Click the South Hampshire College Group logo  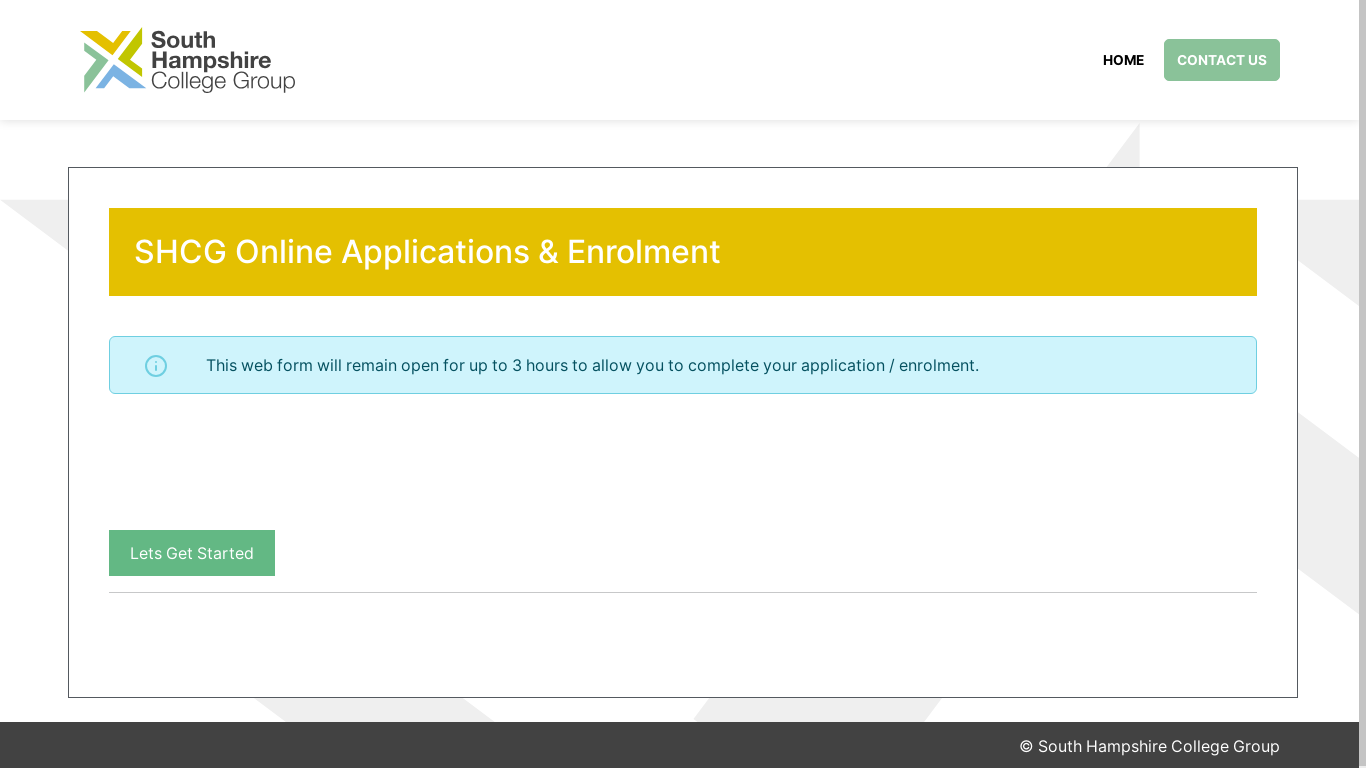[x=188, y=60]
